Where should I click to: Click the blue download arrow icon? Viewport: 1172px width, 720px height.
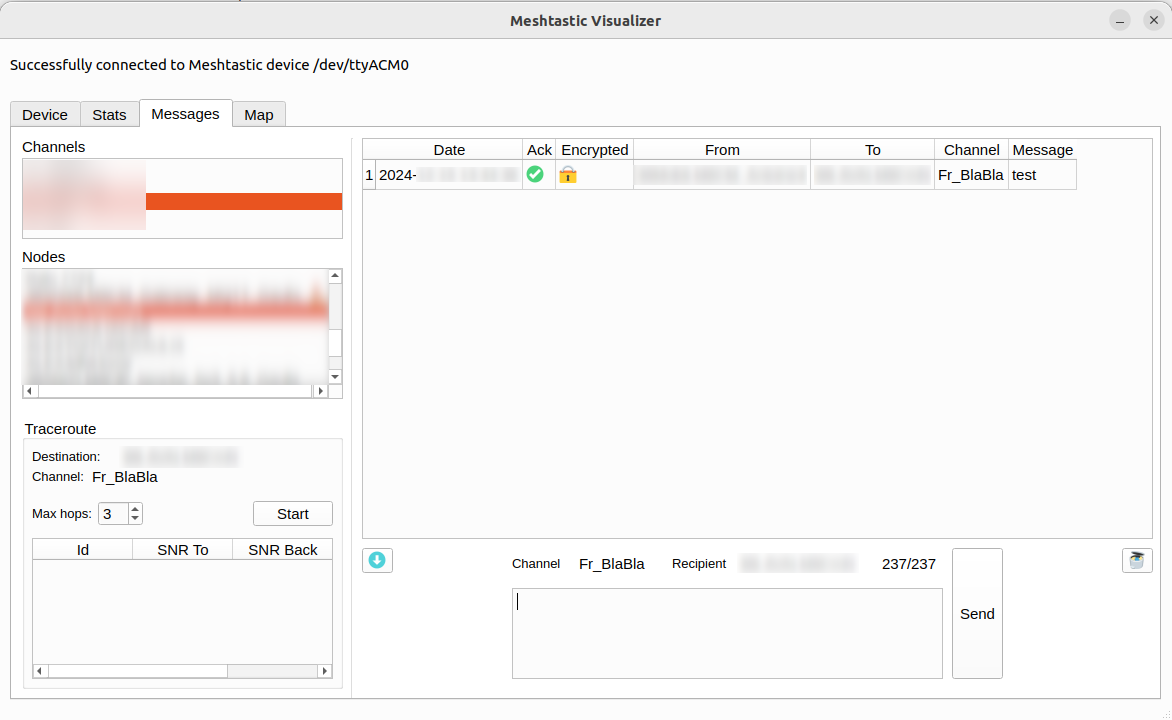tap(377, 561)
